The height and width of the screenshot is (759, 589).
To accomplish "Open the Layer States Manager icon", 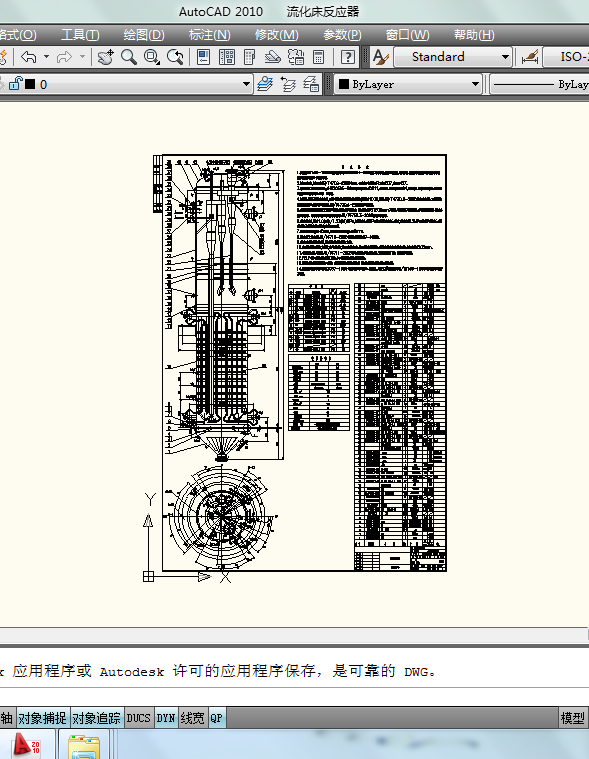I will (x=311, y=84).
